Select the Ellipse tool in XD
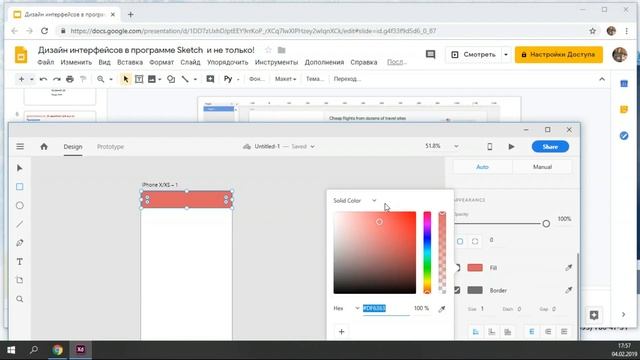 20,205
